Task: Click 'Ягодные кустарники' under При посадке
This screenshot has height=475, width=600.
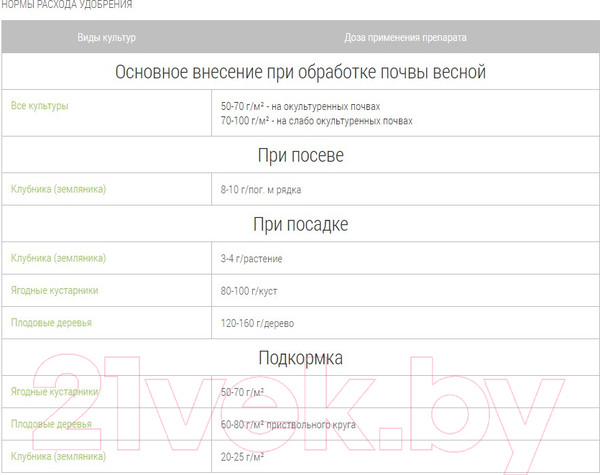Action: click(54, 291)
